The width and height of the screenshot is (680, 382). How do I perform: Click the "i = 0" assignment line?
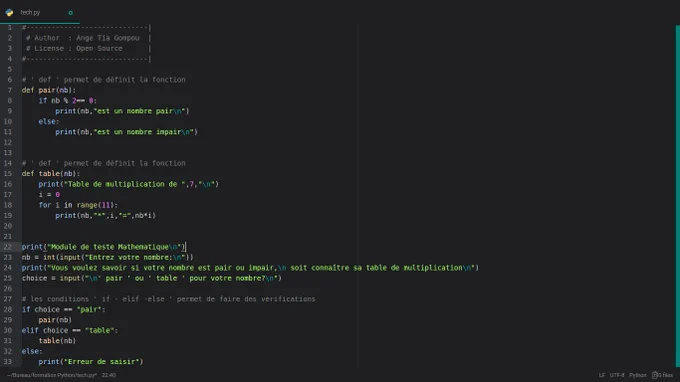click(x=49, y=194)
